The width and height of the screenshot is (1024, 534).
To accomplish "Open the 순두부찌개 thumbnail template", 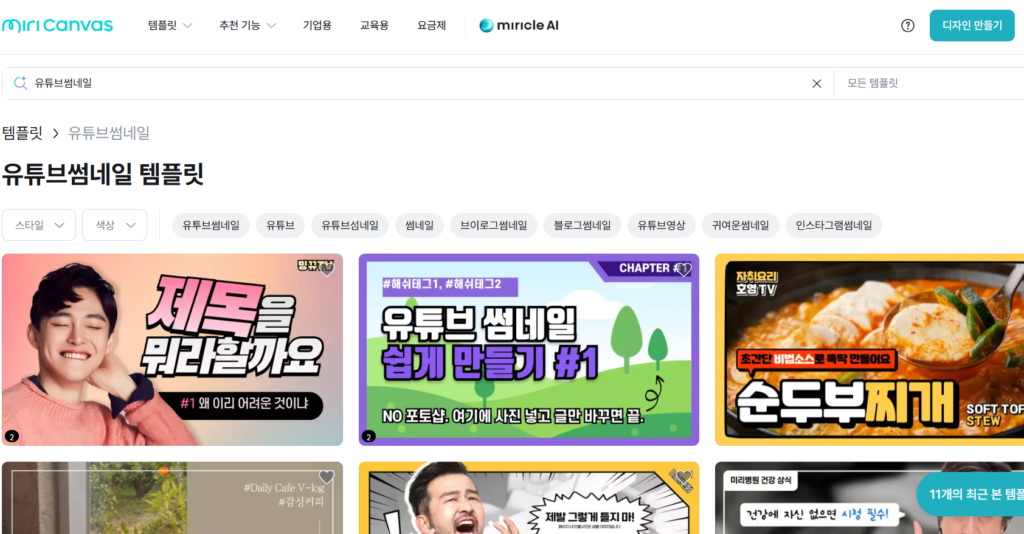I will tap(868, 350).
